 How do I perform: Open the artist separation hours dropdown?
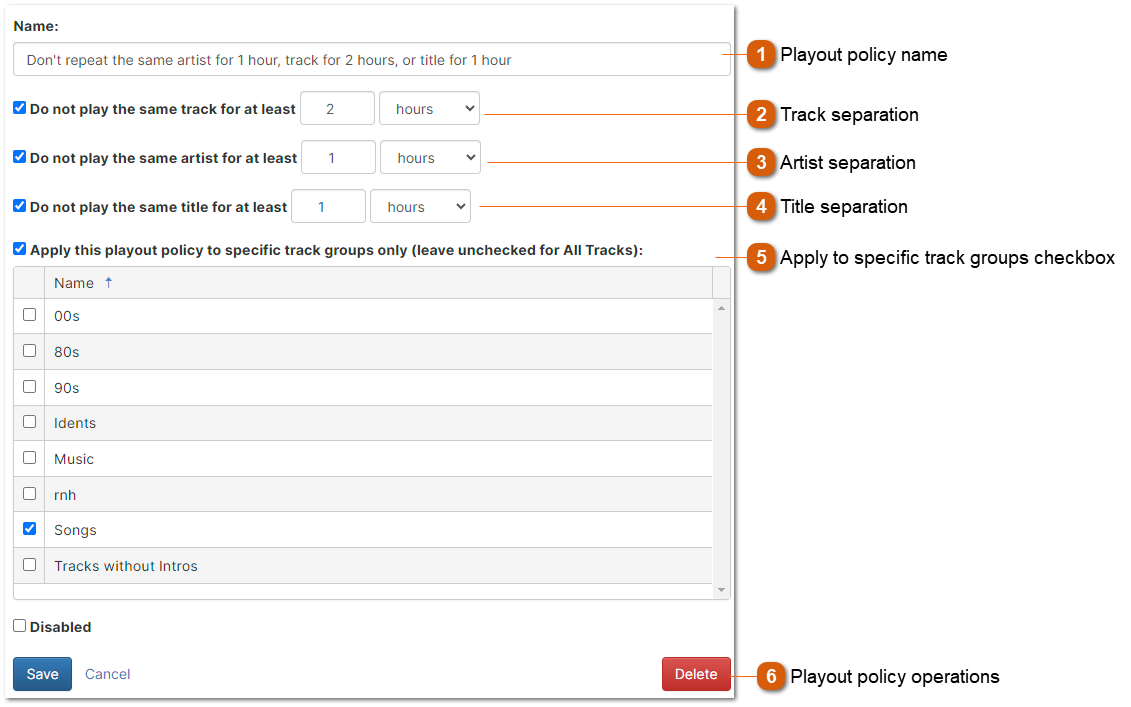click(430, 157)
